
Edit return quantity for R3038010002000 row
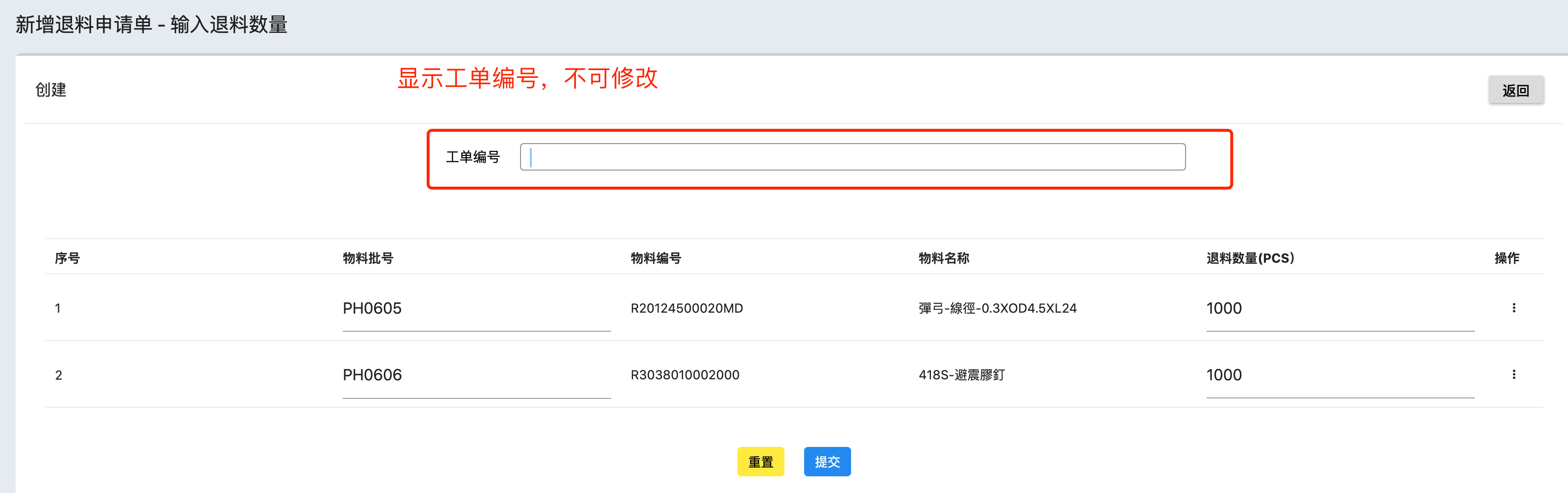pos(1340,375)
